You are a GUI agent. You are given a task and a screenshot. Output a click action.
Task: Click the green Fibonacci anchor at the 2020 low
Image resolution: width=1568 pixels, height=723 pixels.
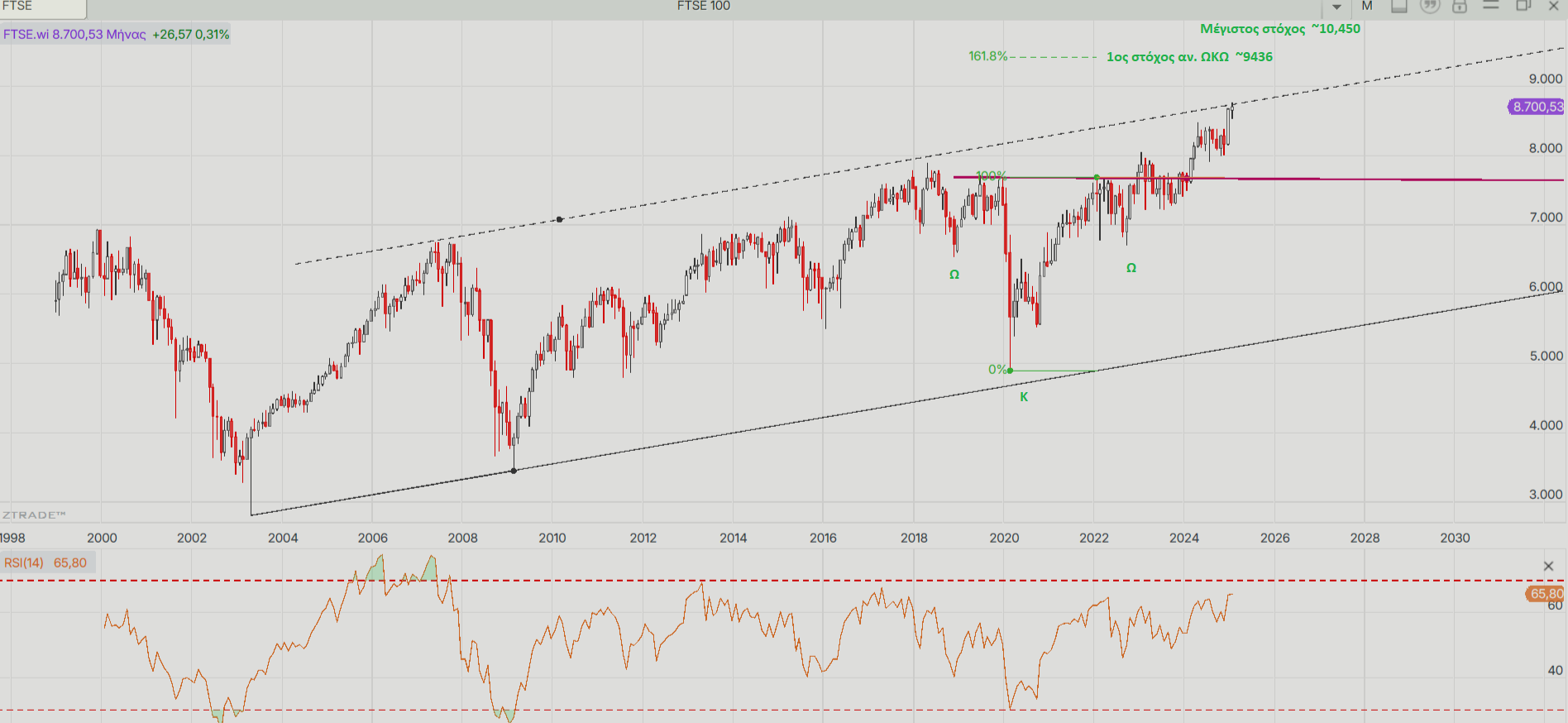pyautogui.click(x=1011, y=371)
